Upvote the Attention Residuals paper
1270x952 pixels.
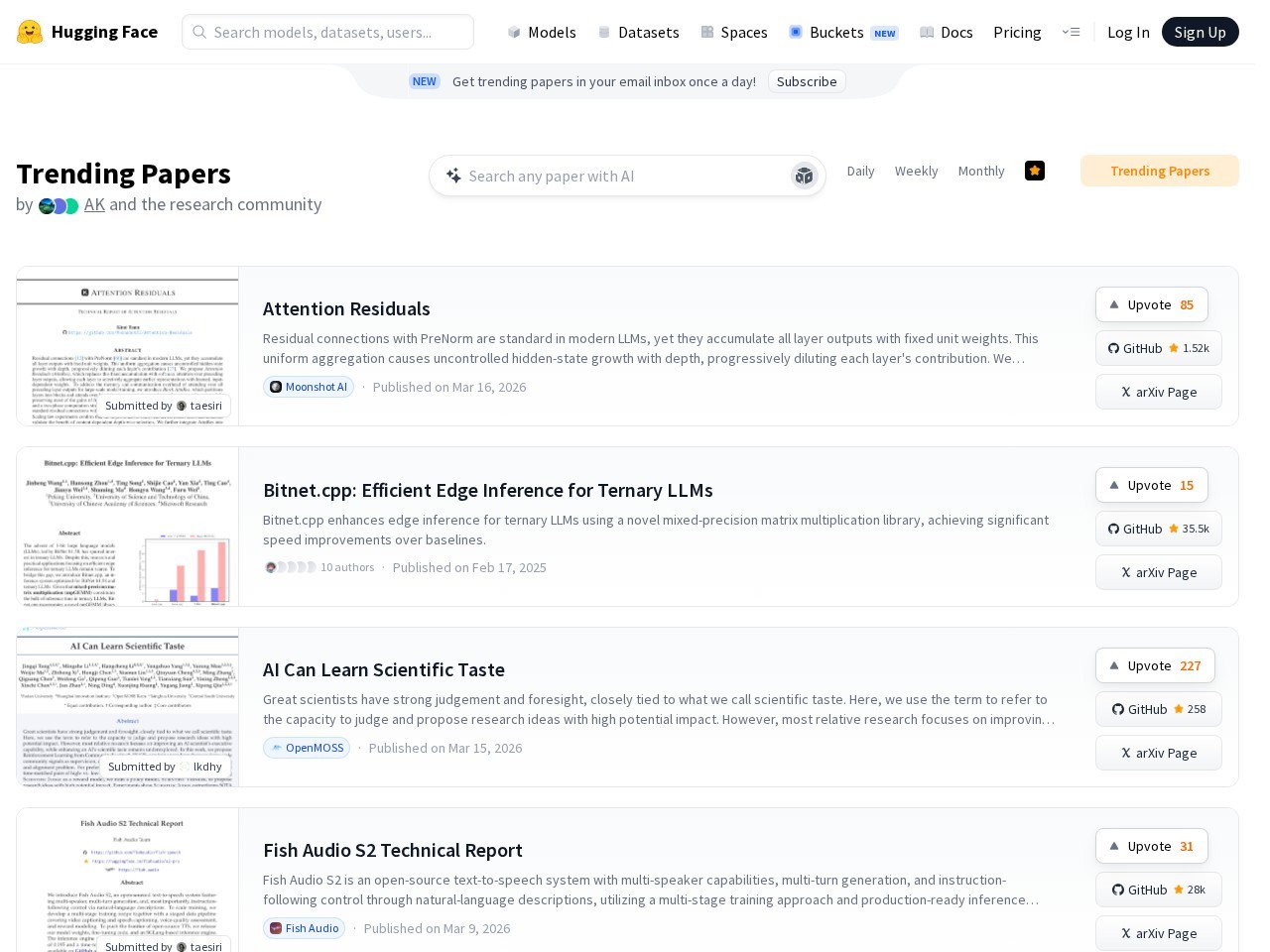[1151, 304]
